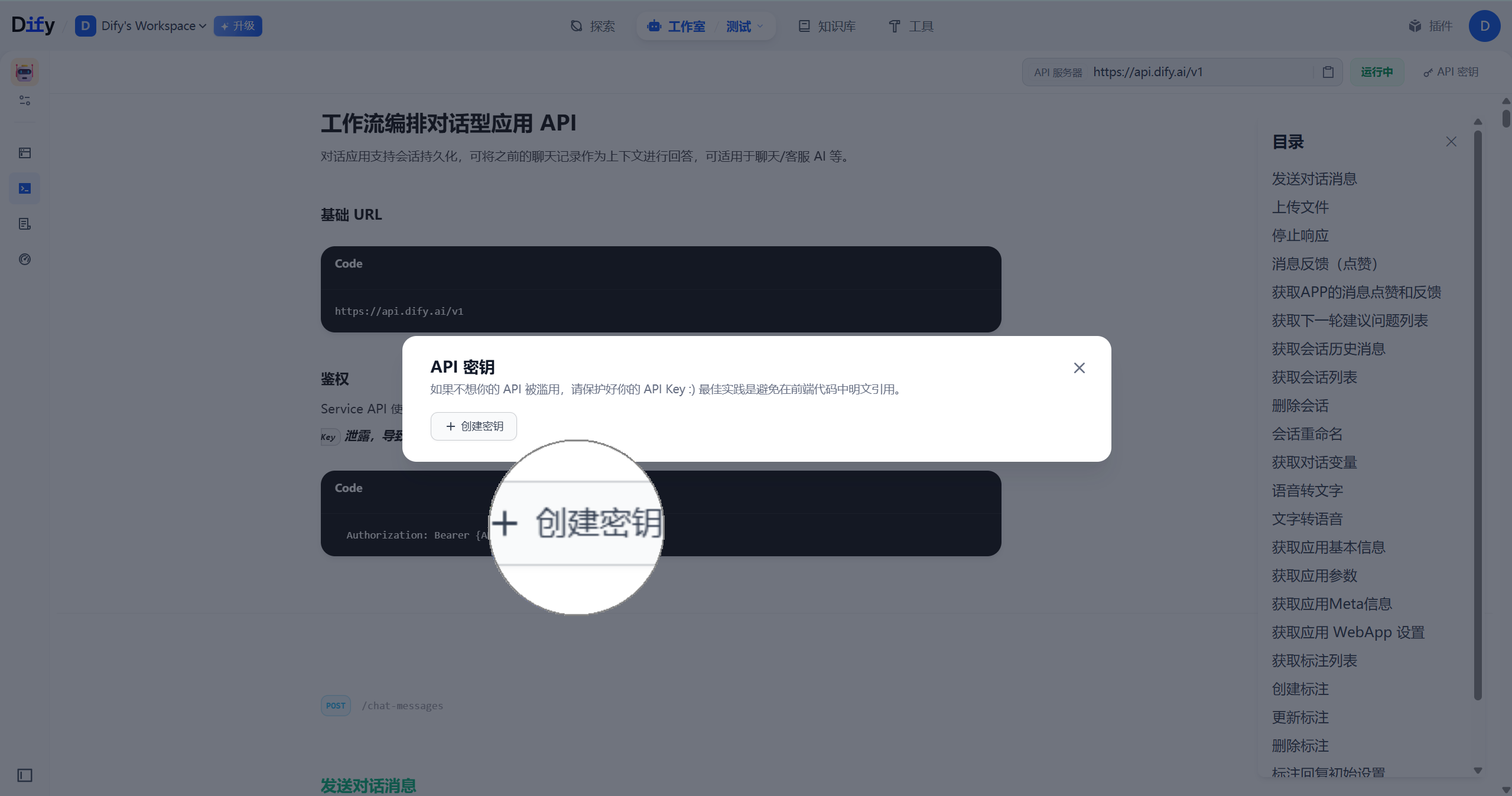
Task: Jump to 创建标注 section
Action: (1300, 689)
